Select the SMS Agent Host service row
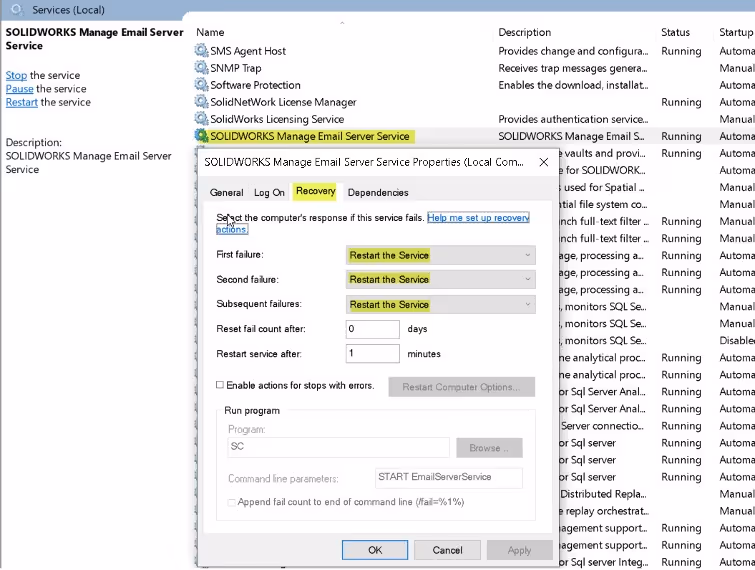 tap(474, 51)
